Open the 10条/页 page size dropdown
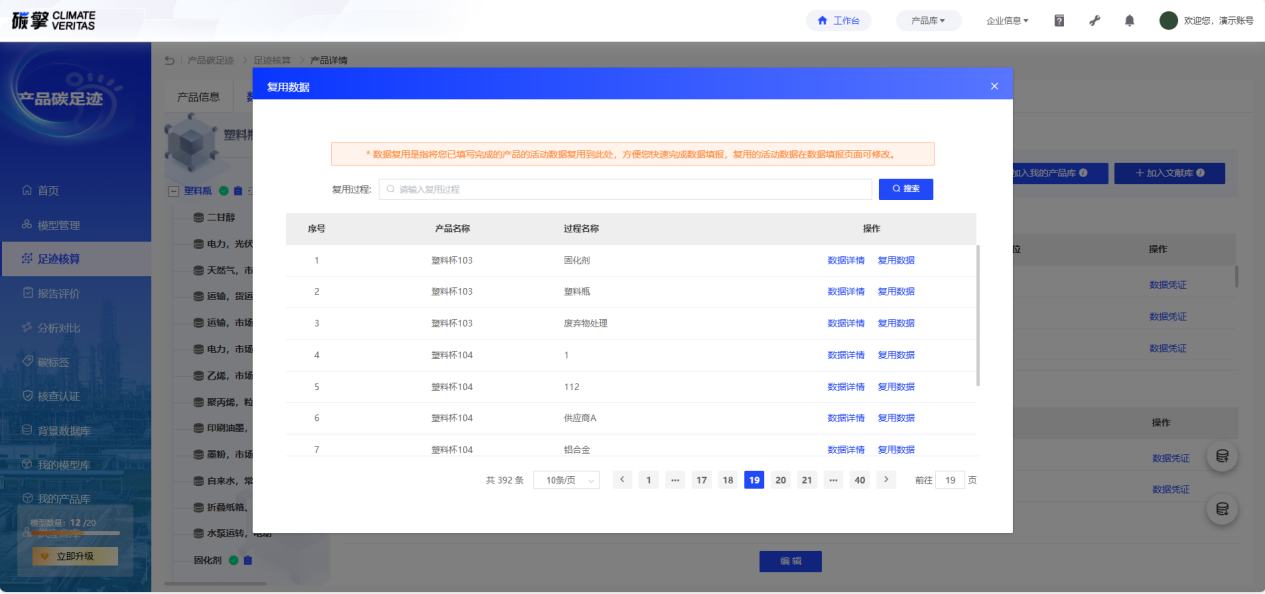 pyautogui.click(x=566, y=480)
